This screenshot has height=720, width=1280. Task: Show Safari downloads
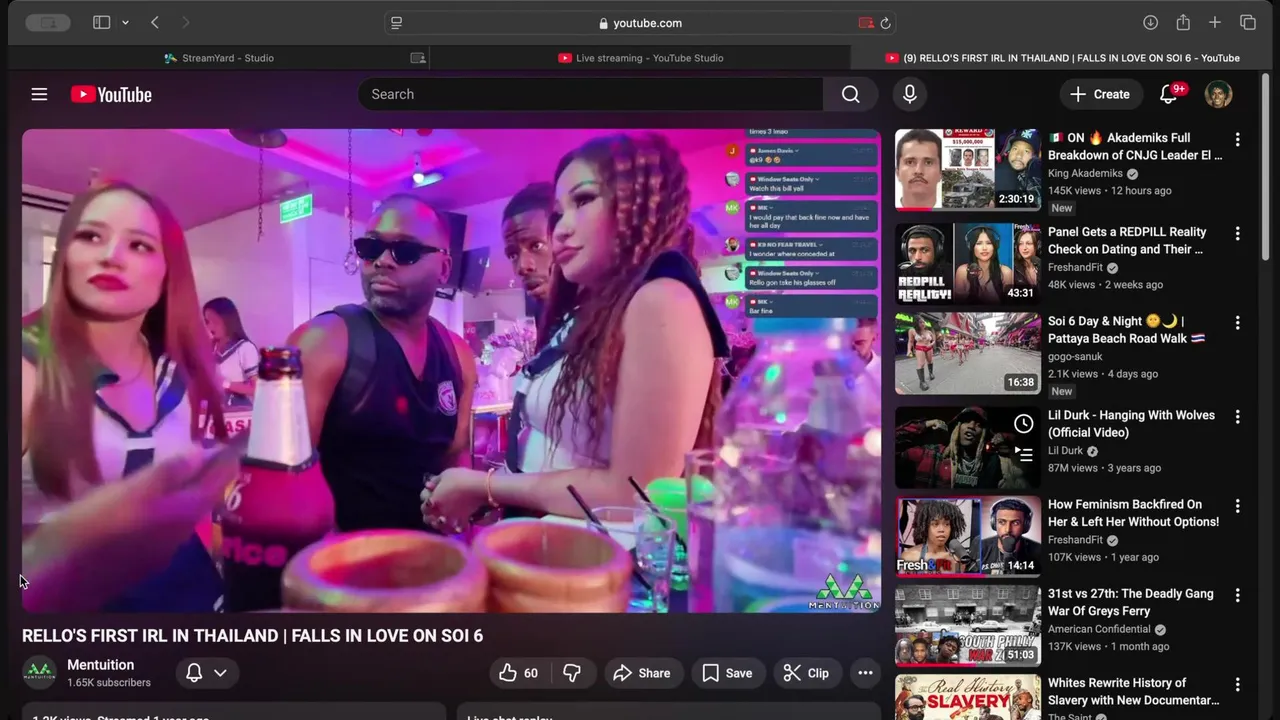coord(1151,23)
